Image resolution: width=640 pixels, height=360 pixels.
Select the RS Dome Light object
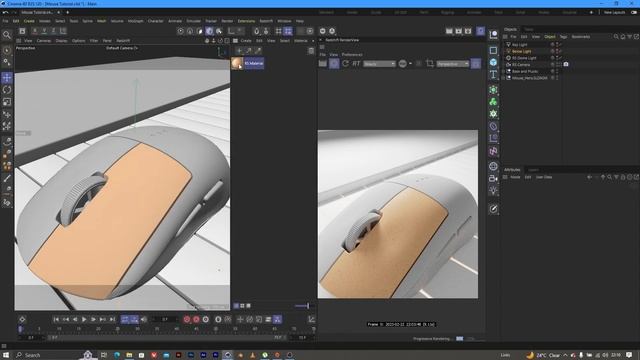tap(524, 58)
